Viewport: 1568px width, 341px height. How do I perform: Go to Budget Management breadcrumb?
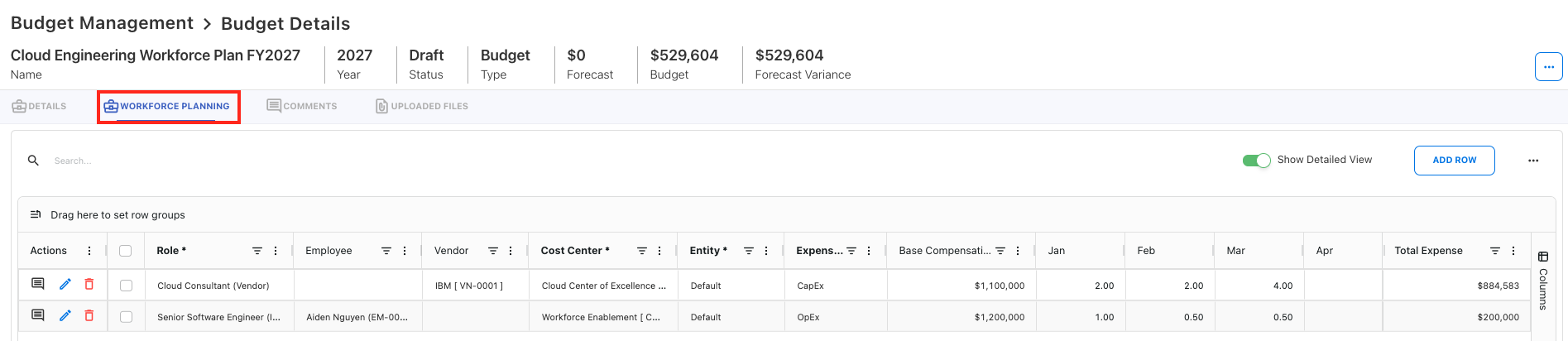(x=102, y=23)
